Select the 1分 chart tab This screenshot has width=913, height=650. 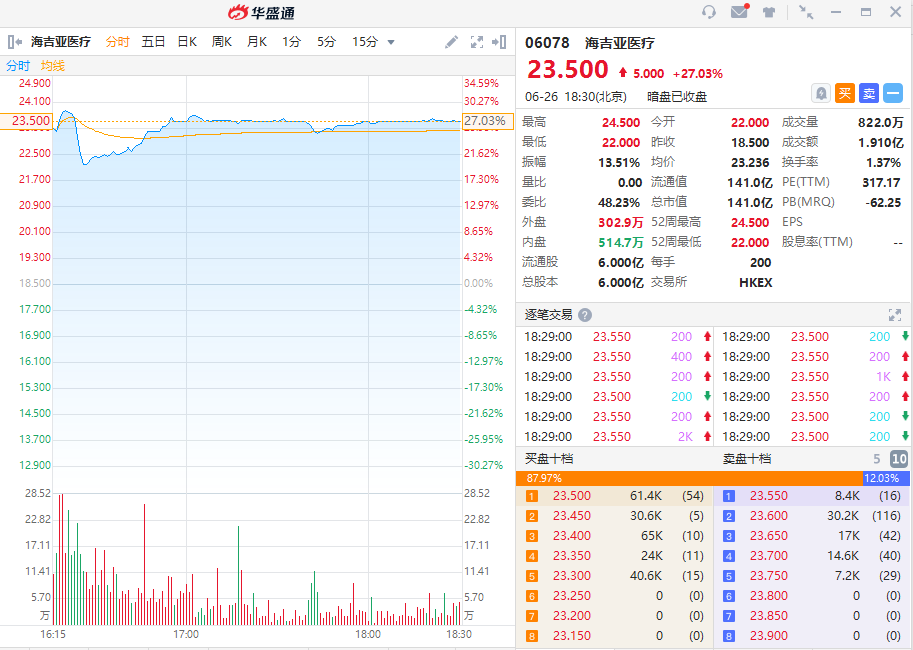pyautogui.click(x=292, y=42)
